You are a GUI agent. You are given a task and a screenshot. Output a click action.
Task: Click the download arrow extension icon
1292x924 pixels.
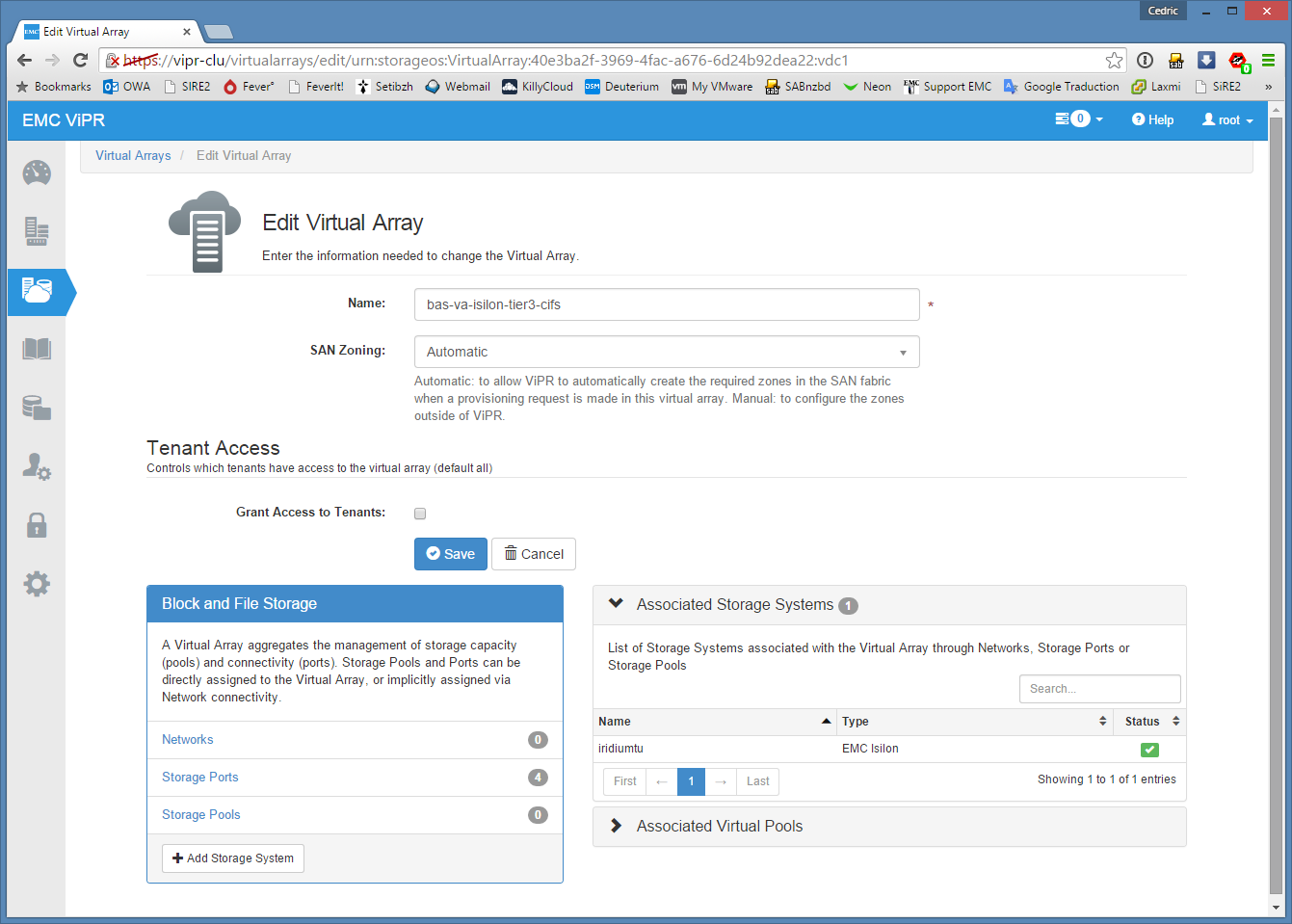(x=1206, y=60)
